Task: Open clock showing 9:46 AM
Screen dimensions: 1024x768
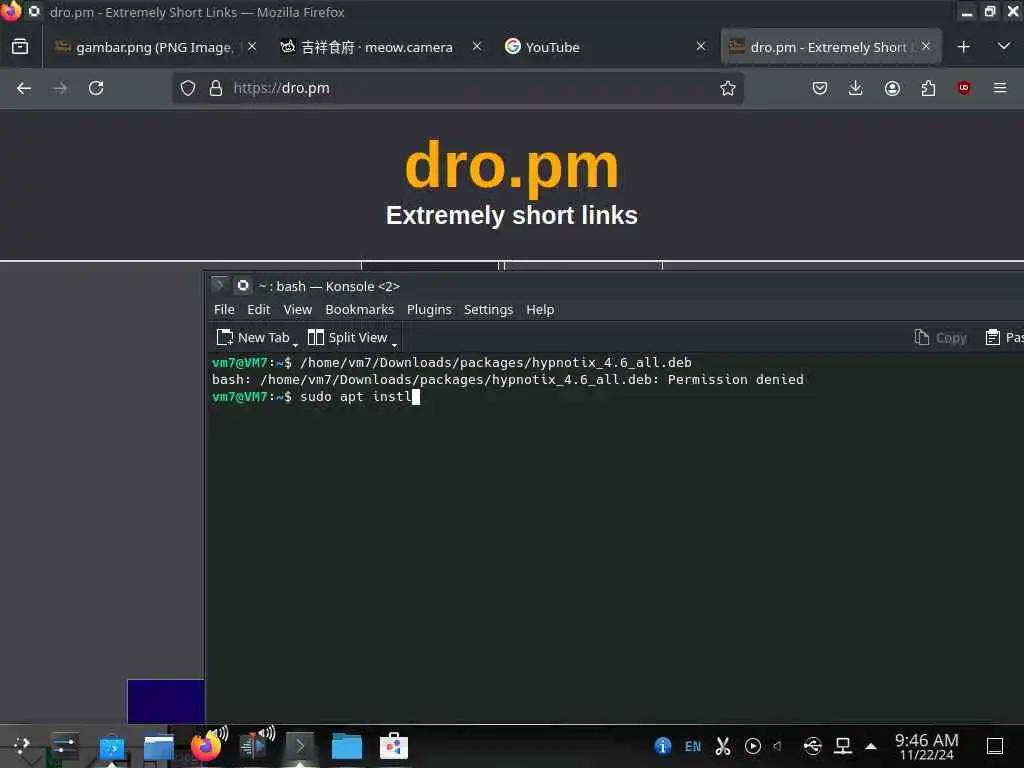Action: point(926,746)
